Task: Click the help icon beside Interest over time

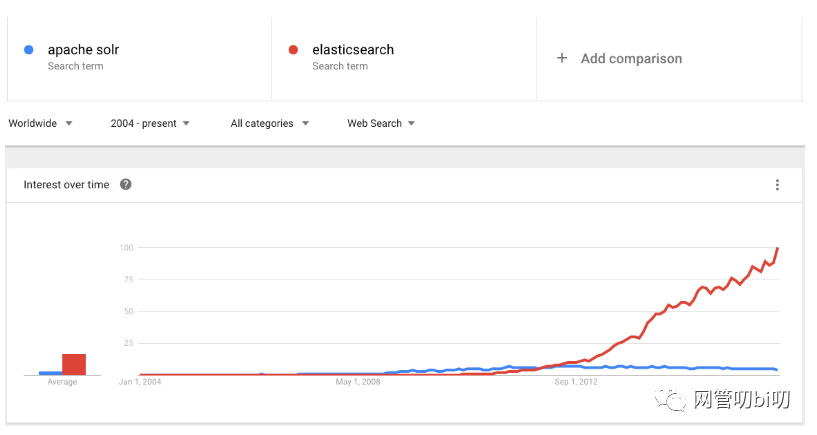Action: [126, 185]
